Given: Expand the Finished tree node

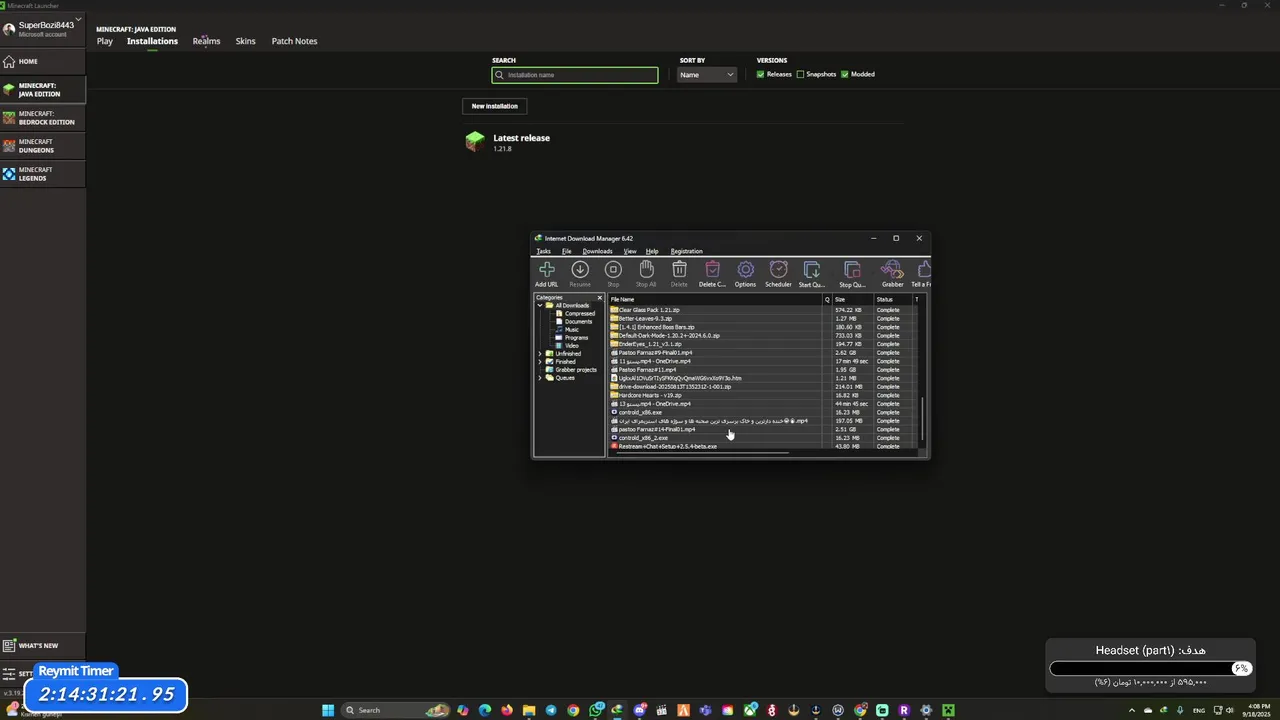Looking at the screenshot, I should [540, 362].
